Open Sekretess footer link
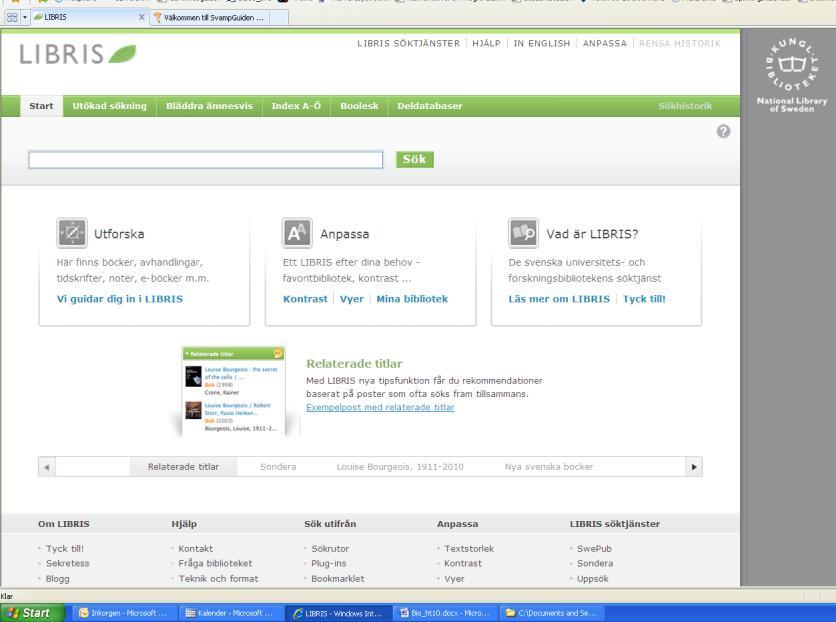 pyautogui.click(x=68, y=563)
